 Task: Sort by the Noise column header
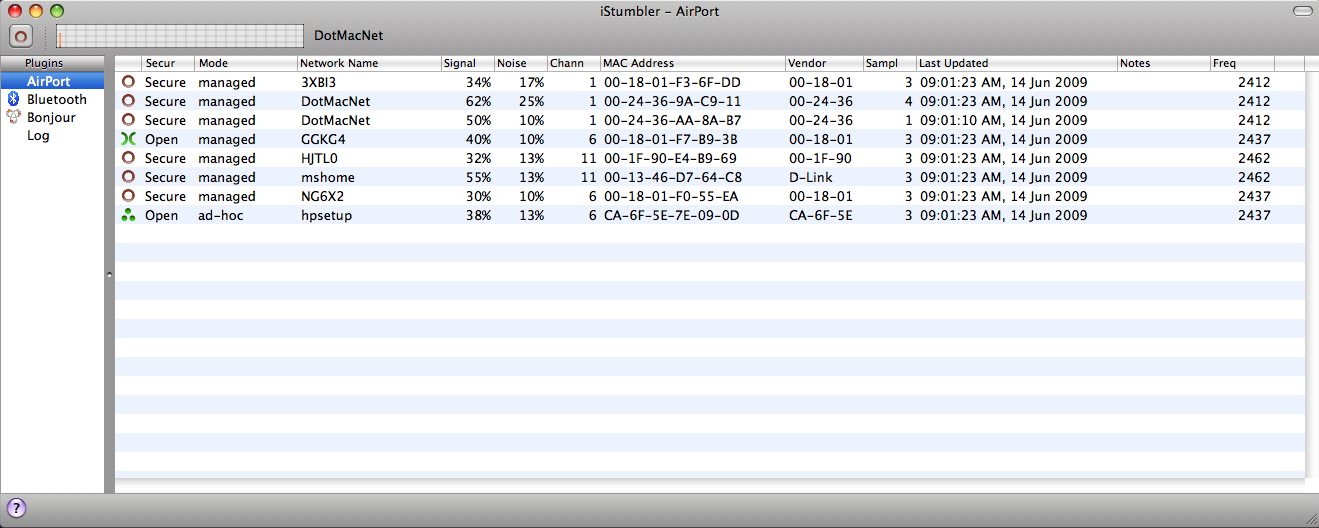tap(521, 63)
